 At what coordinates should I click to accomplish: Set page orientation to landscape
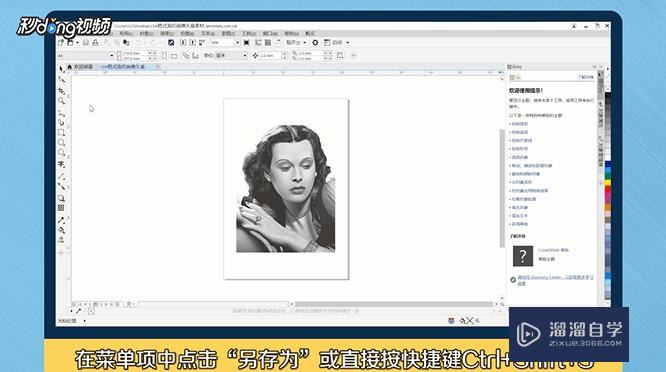click(174, 56)
